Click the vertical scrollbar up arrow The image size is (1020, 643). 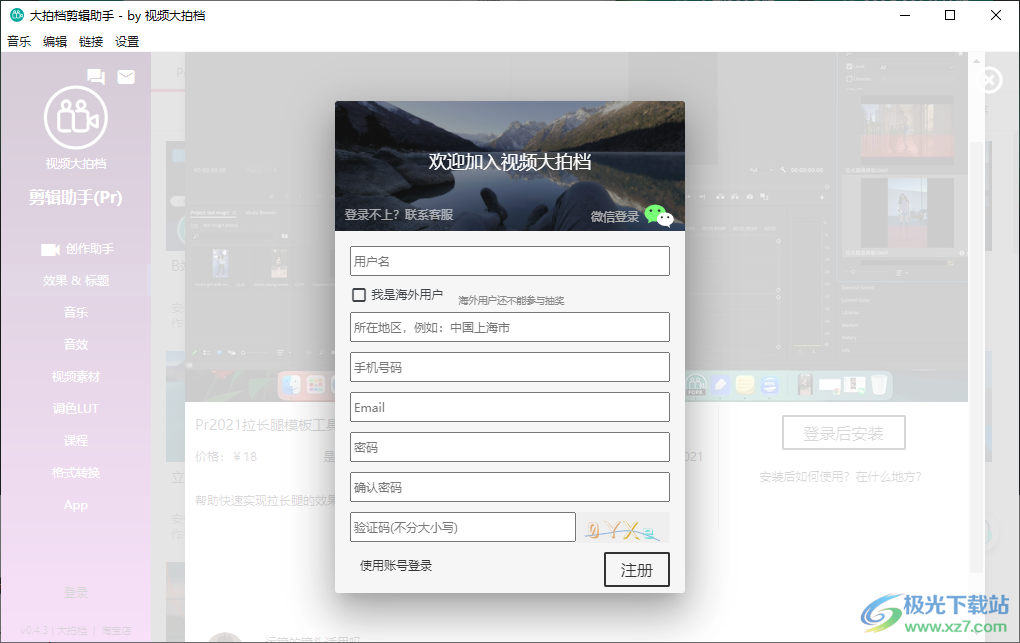(x=976, y=61)
